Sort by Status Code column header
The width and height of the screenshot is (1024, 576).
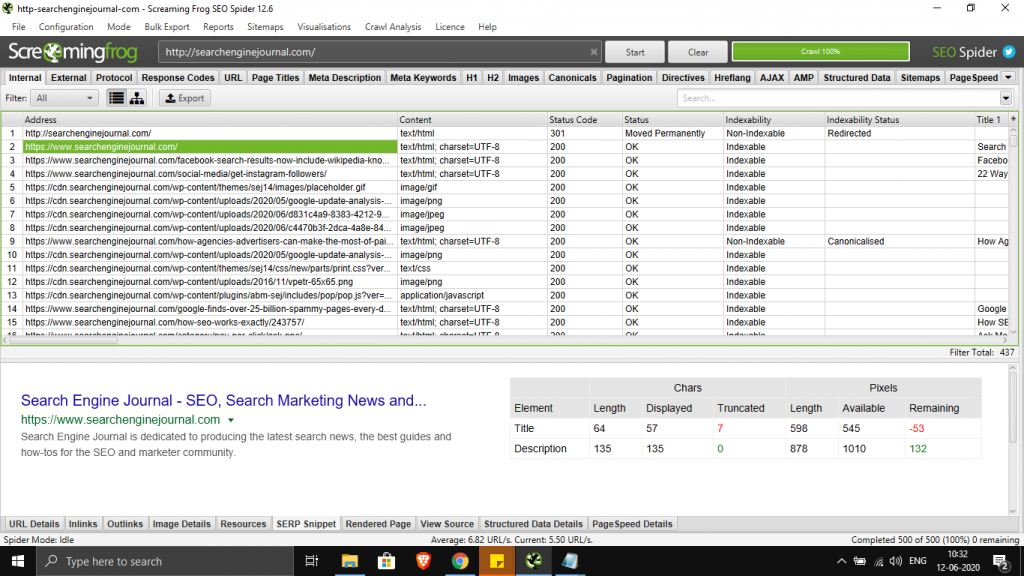click(584, 120)
